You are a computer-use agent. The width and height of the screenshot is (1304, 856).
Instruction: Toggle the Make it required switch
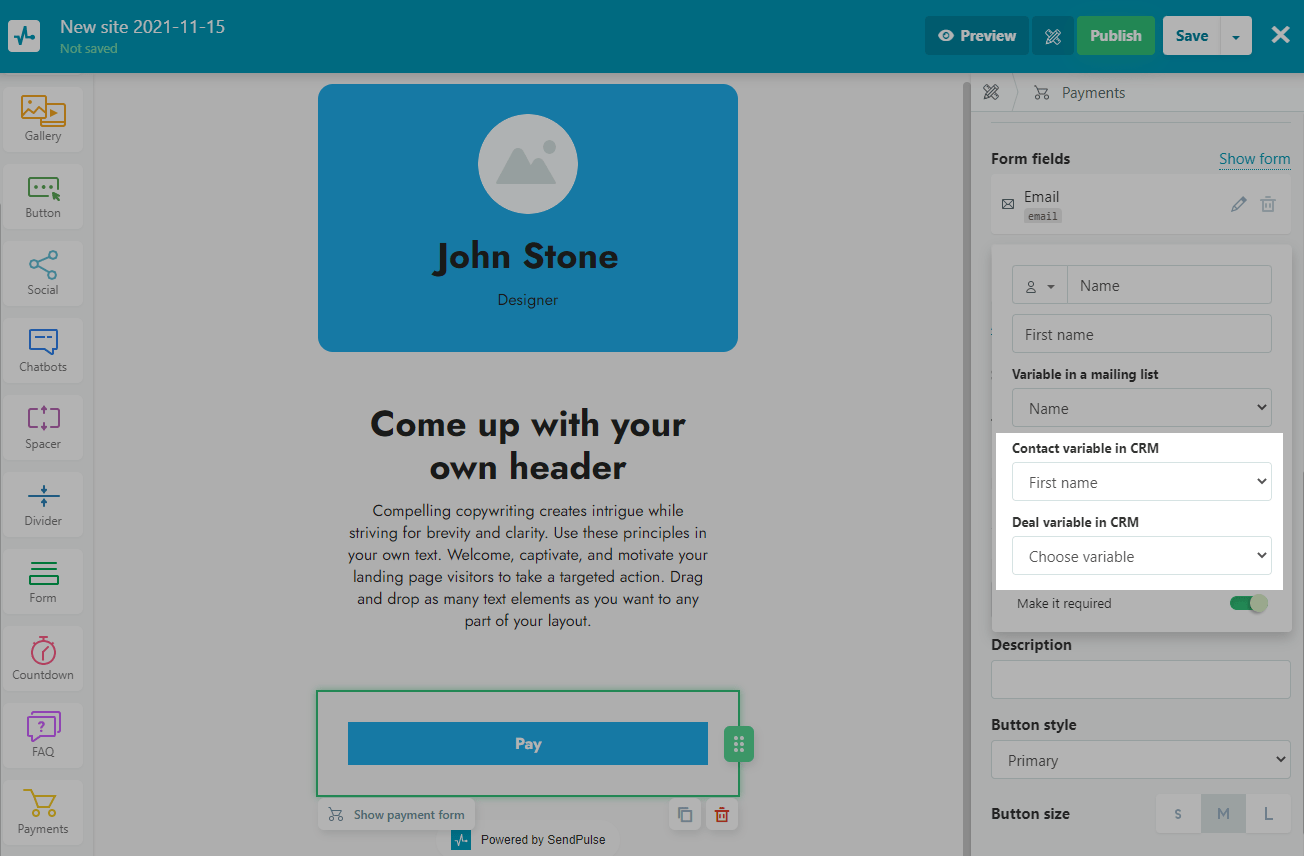click(x=1248, y=603)
